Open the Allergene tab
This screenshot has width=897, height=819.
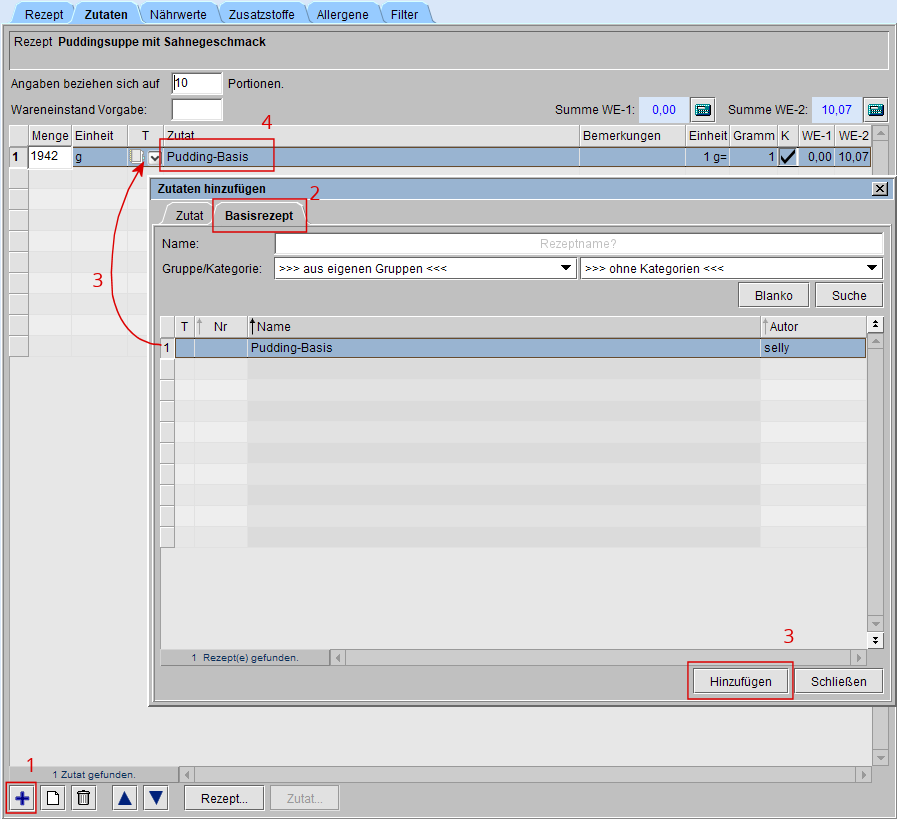click(344, 14)
